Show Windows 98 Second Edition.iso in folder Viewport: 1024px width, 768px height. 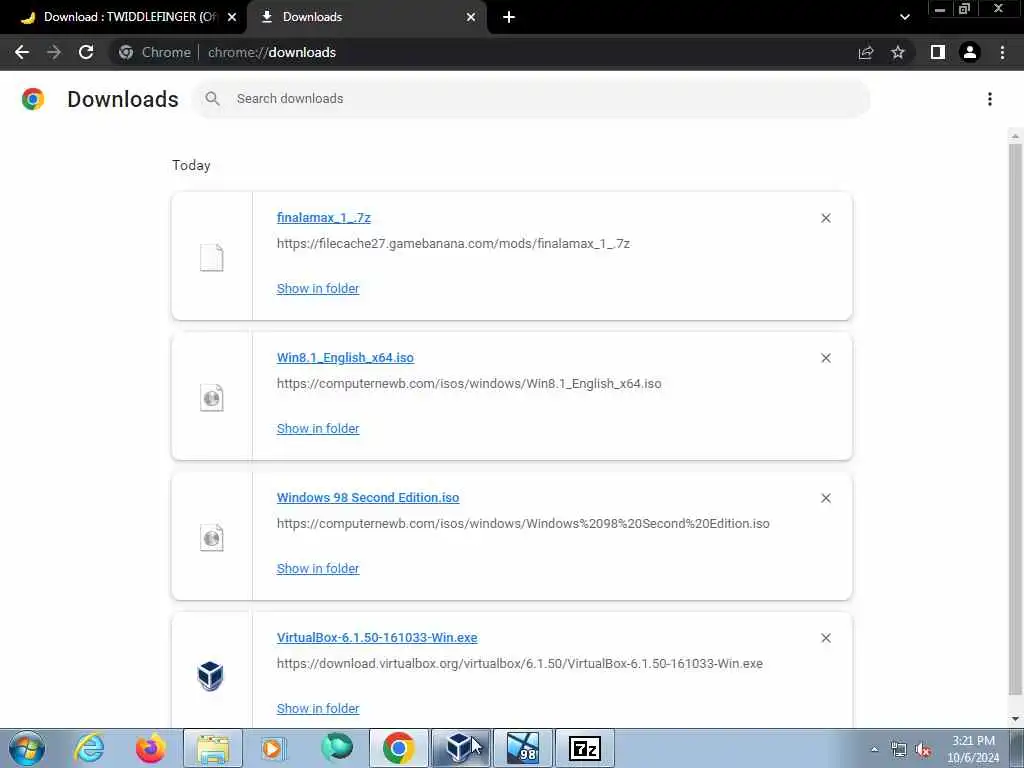coord(317,568)
